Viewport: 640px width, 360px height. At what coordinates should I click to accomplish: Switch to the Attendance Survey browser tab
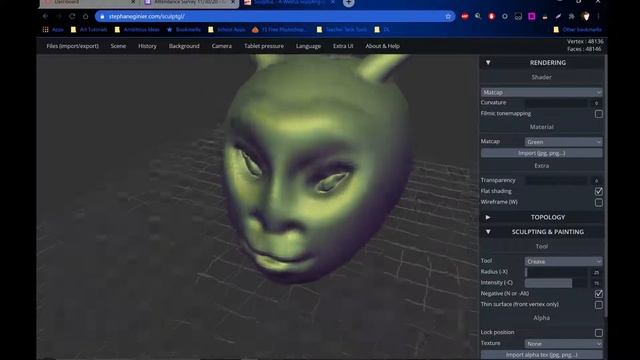190,2
